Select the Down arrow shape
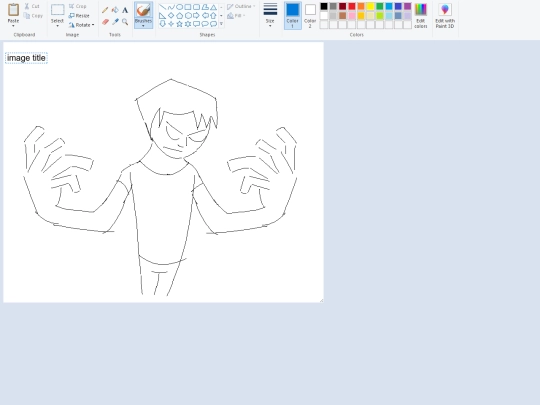Image resolution: width=540 pixels, height=405 pixels. [x=163, y=24]
